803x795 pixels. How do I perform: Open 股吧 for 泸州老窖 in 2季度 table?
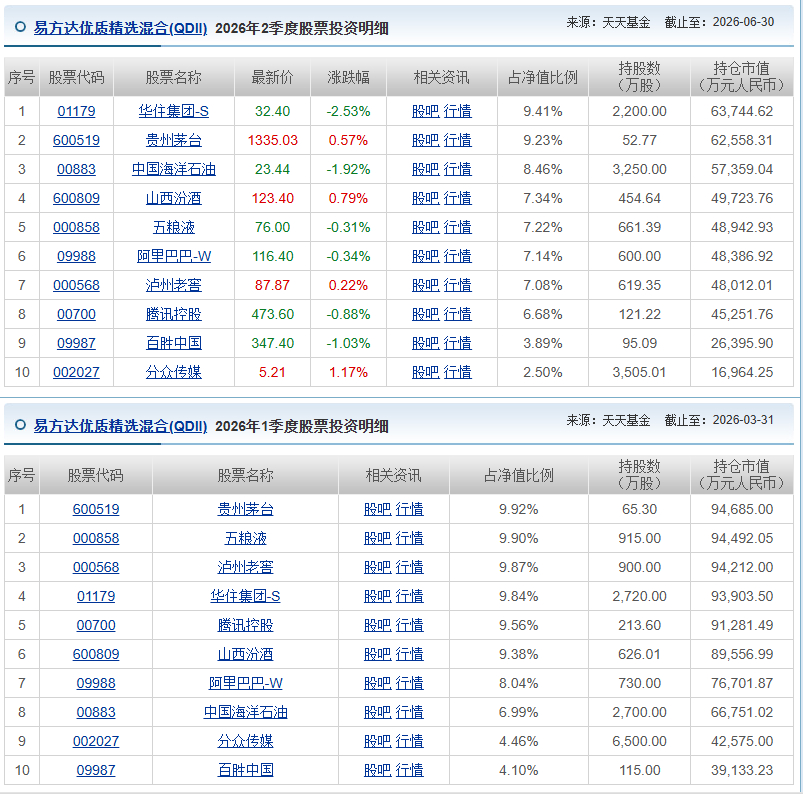tap(426, 285)
